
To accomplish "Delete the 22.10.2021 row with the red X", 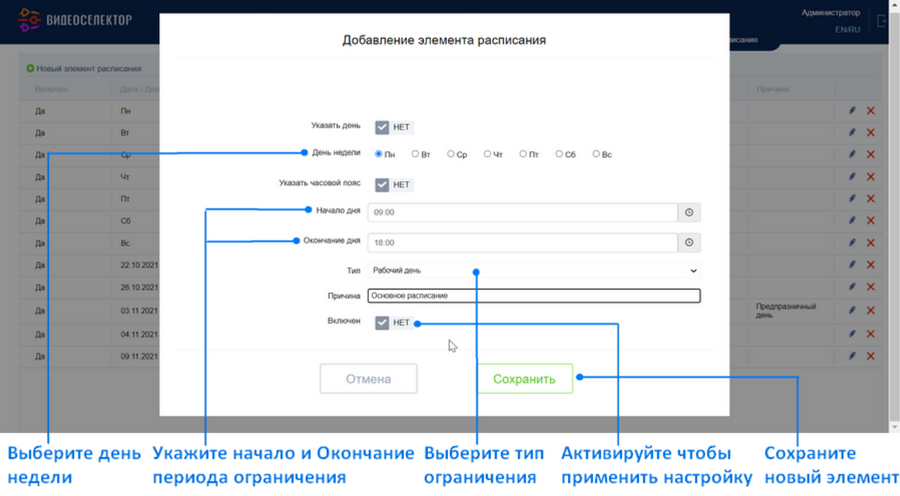I will [x=871, y=265].
